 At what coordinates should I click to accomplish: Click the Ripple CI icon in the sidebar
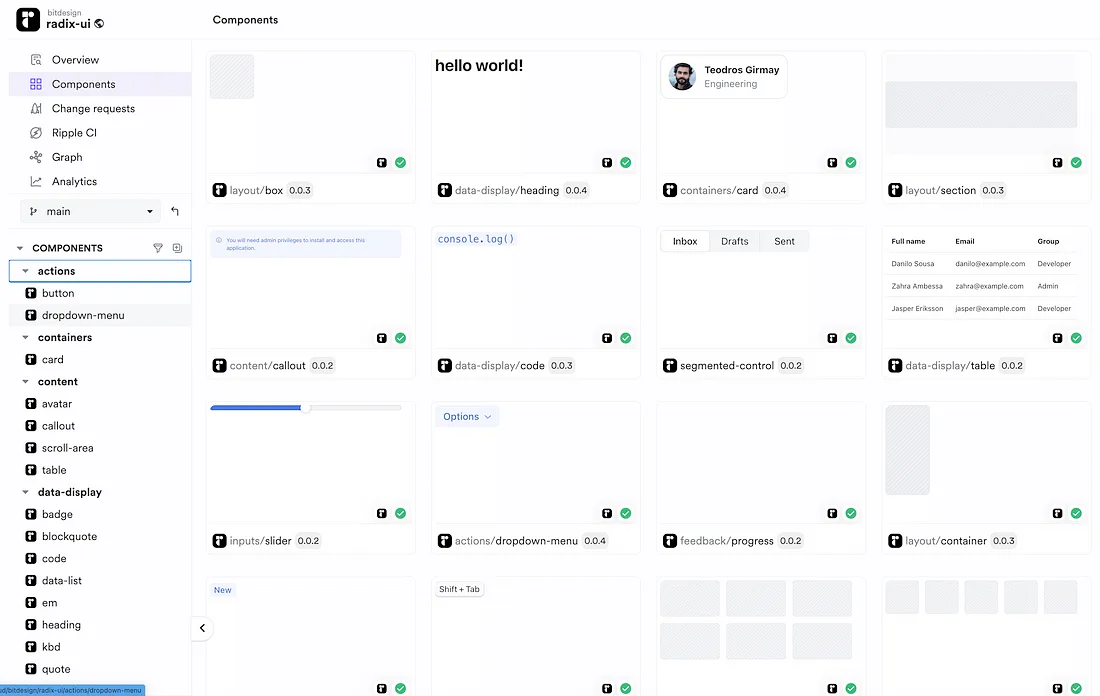(36, 133)
